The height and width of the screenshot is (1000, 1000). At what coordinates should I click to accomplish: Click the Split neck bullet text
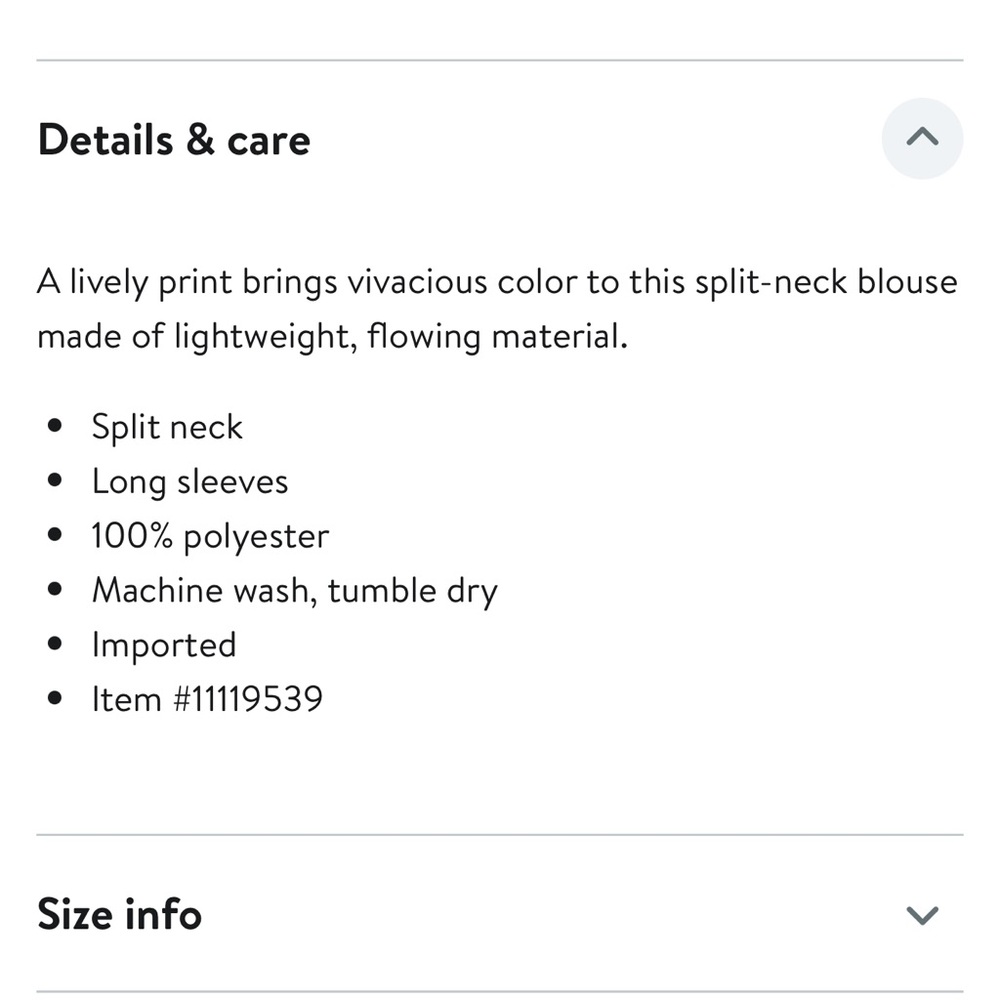pos(167,427)
